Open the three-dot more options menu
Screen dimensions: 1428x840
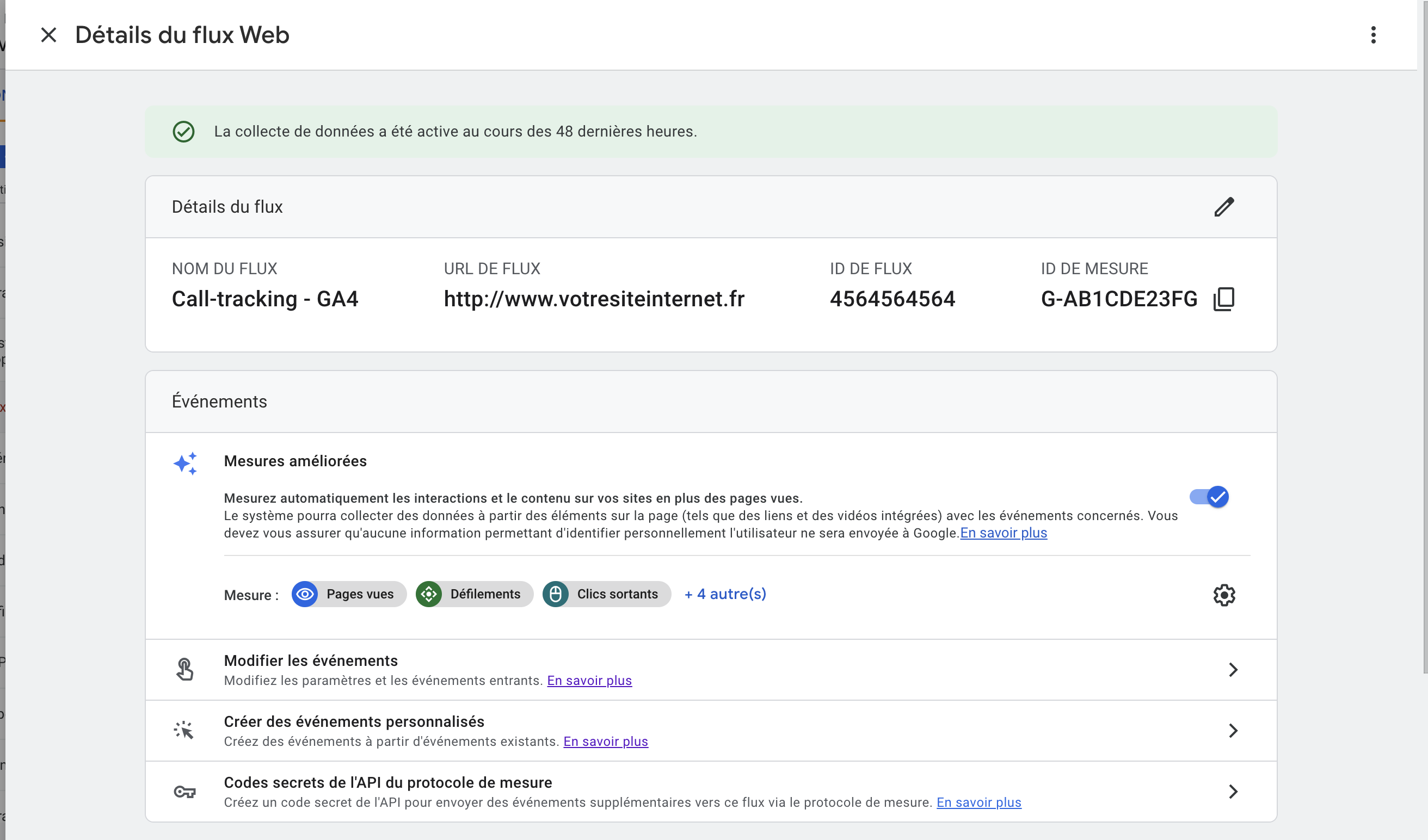click(x=1373, y=35)
